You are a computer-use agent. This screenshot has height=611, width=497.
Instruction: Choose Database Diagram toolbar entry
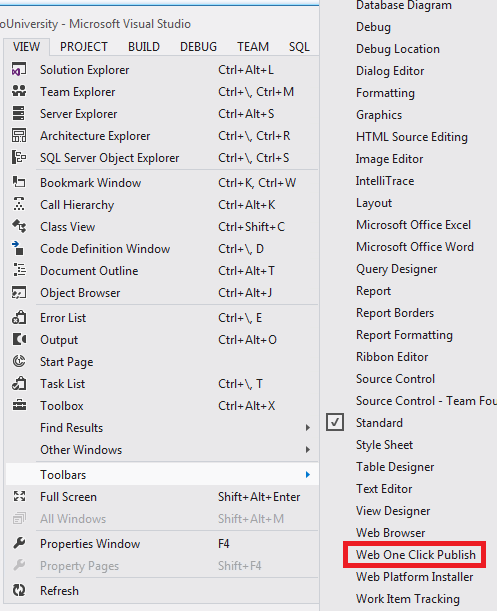[403, 5]
